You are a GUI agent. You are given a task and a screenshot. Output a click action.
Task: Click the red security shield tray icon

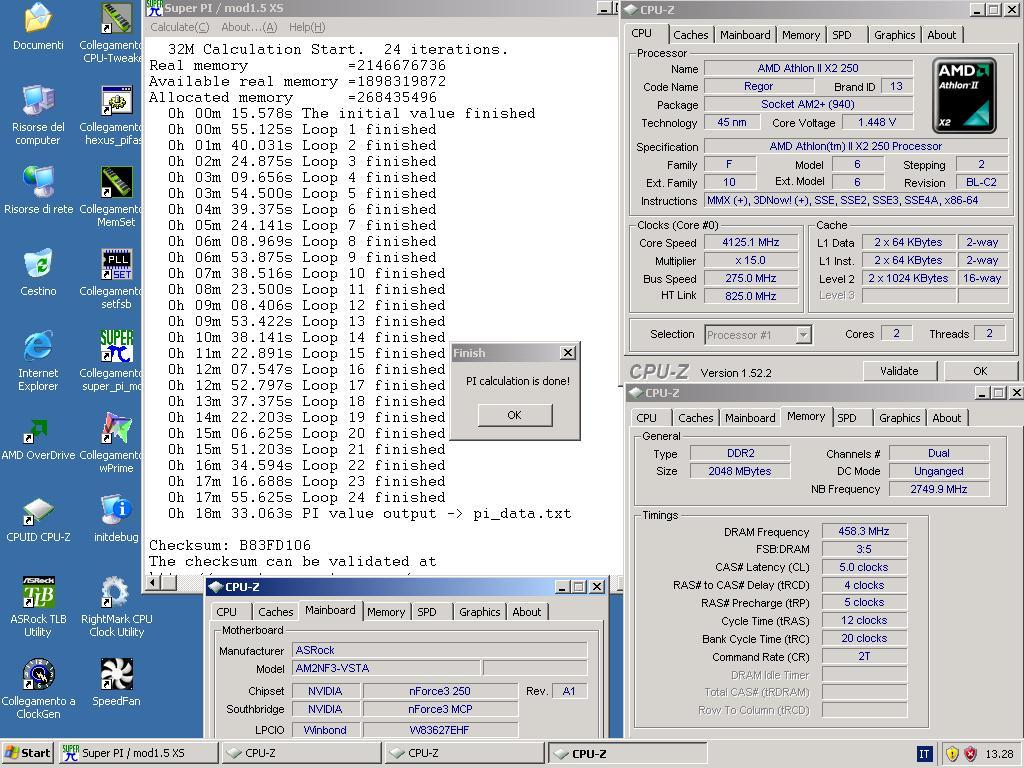coord(971,754)
